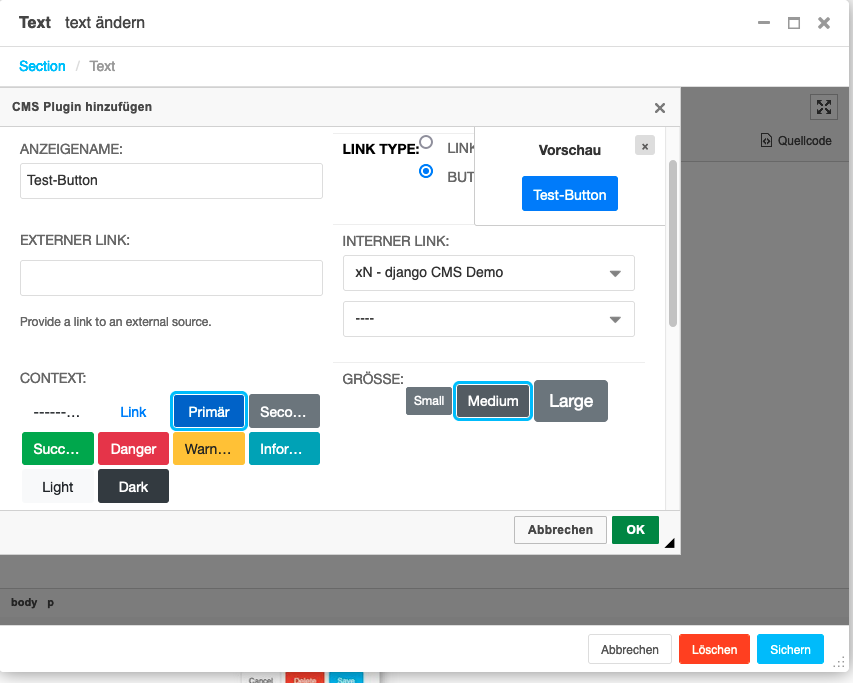Select the Button radio option for link type
The image size is (853, 683).
[426, 171]
